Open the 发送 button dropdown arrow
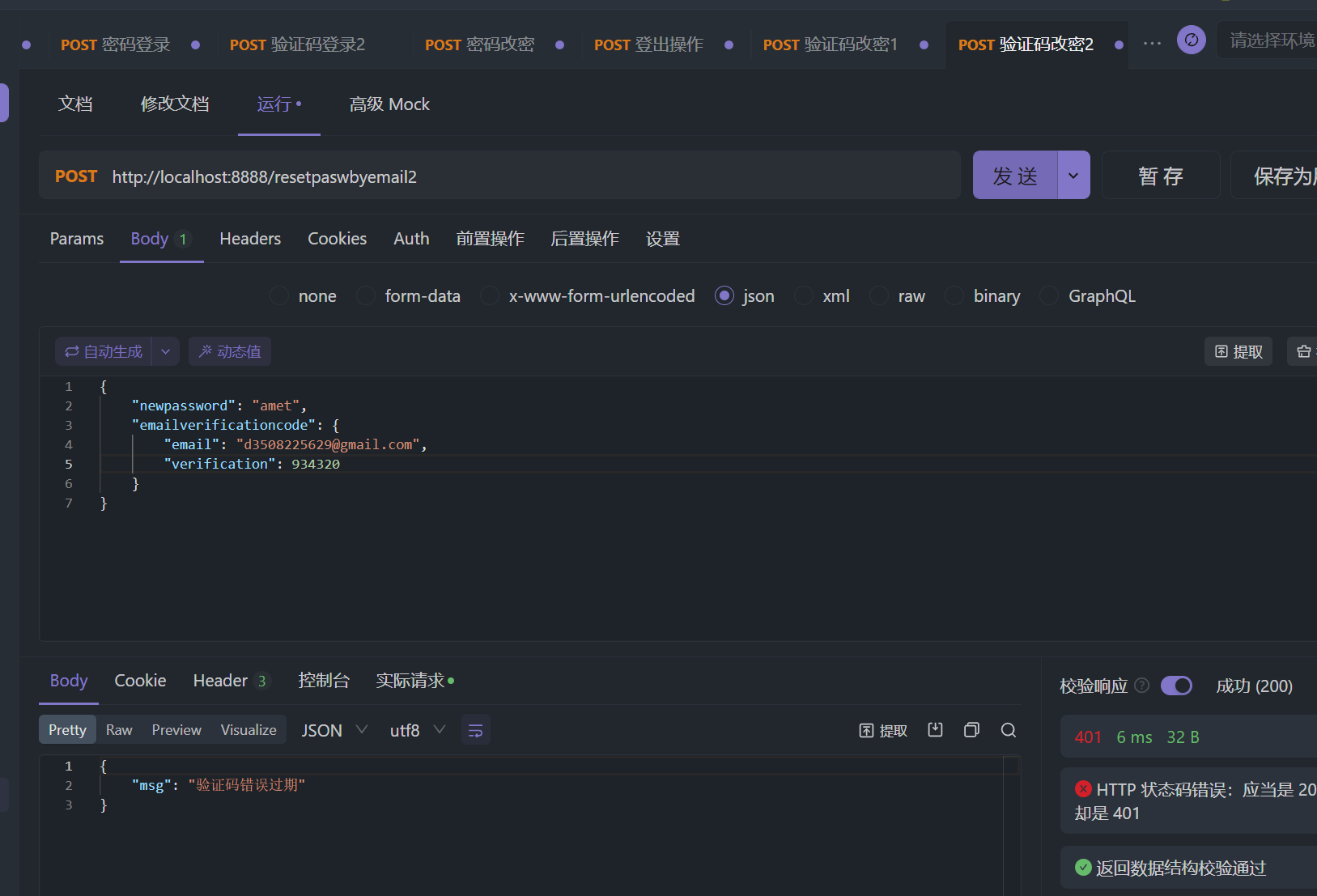The width and height of the screenshot is (1317, 896). point(1073,175)
